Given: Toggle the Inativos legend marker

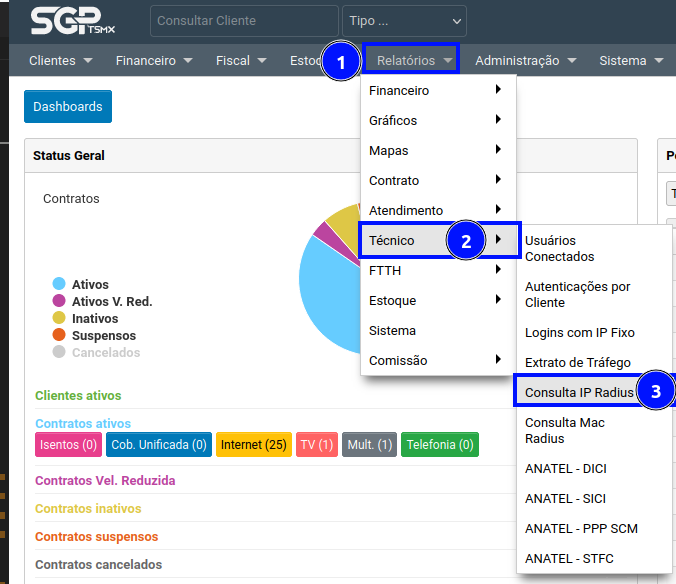Looking at the screenshot, I should [59, 319].
